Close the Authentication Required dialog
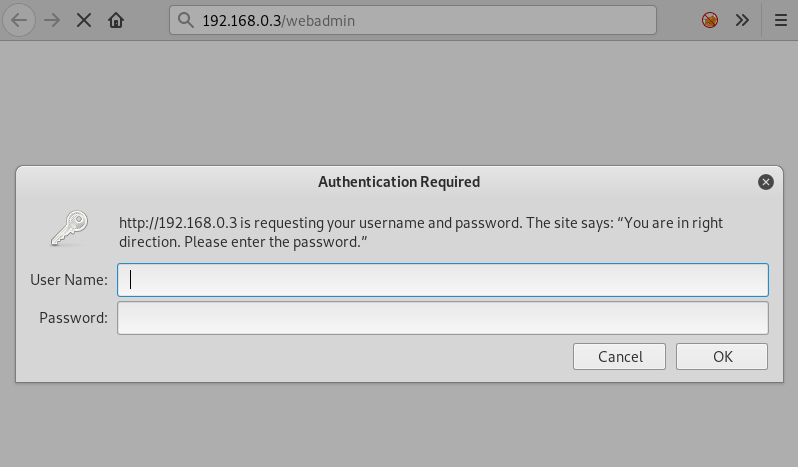 766,182
